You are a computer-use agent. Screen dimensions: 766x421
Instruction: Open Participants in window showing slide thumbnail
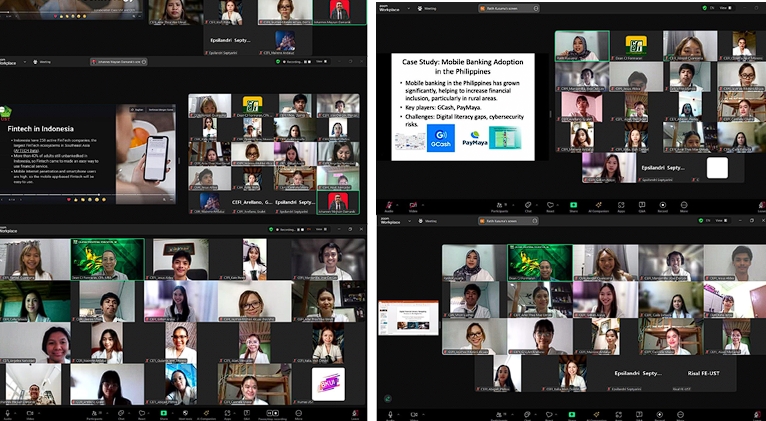pos(500,415)
